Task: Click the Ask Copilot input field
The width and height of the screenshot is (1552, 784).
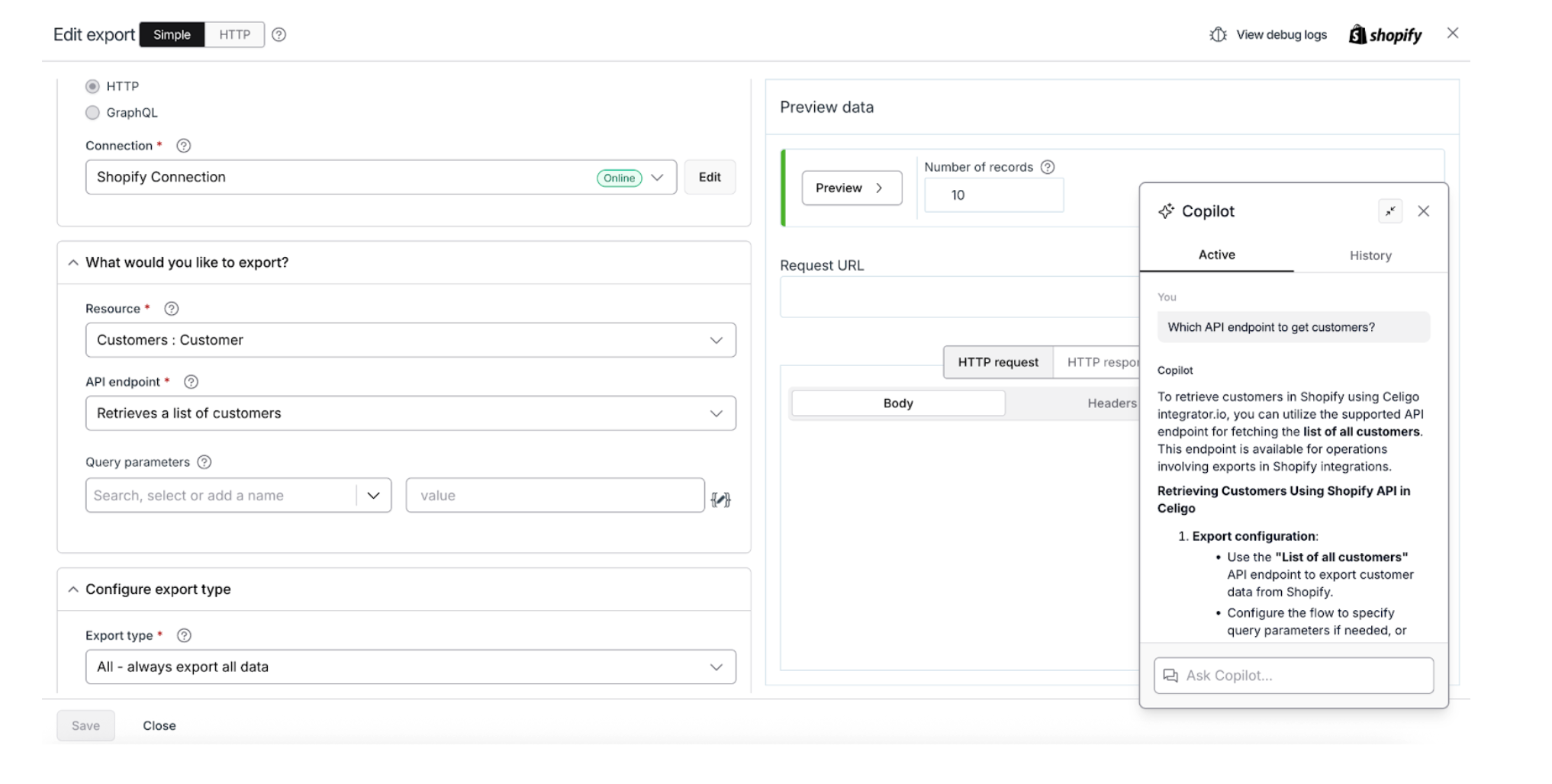Action: tap(1293, 675)
